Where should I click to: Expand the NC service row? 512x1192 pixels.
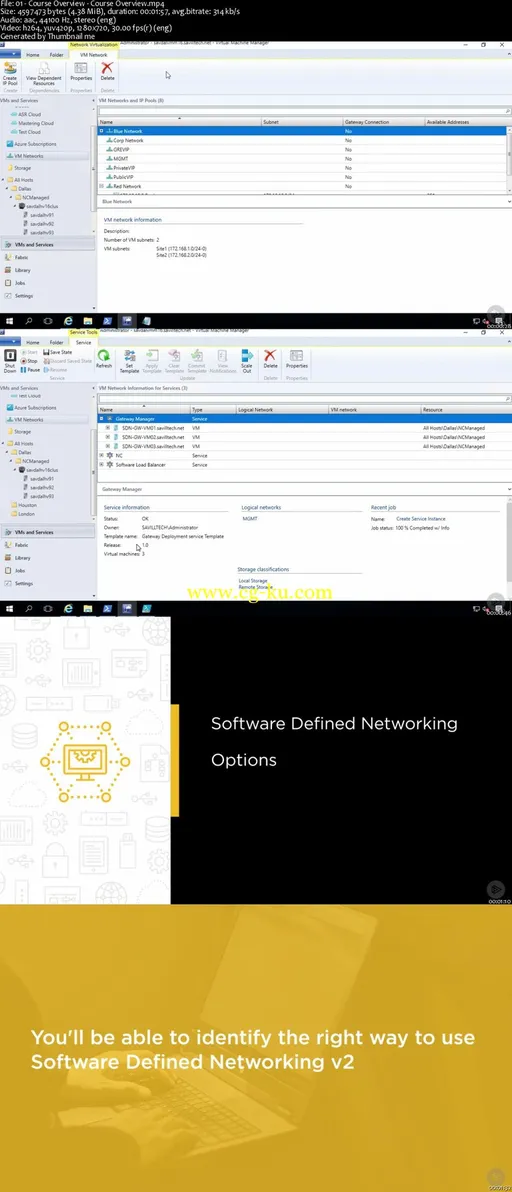(x=101, y=455)
